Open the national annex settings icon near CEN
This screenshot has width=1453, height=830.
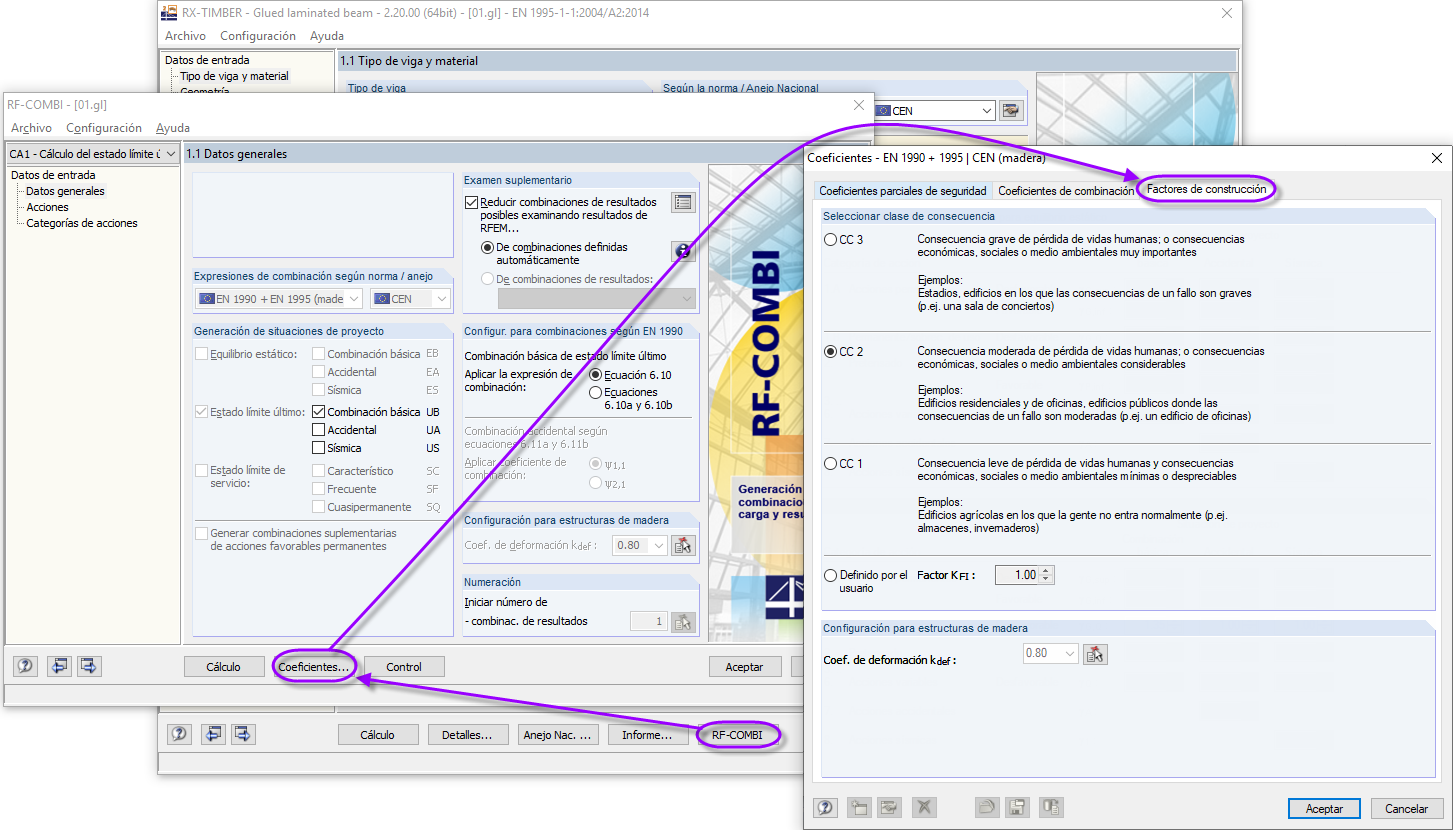click(1012, 110)
